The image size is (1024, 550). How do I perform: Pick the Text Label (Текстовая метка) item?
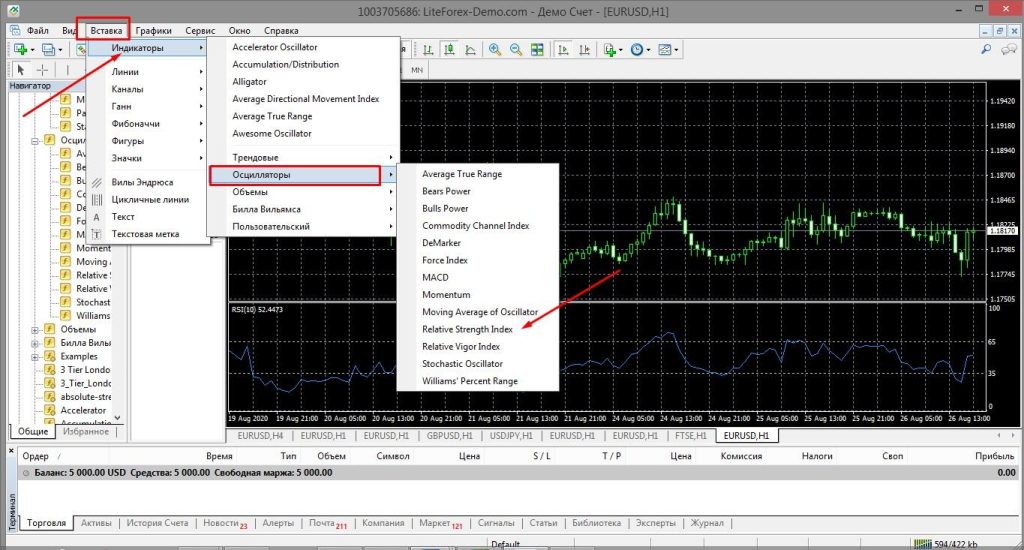[146, 234]
